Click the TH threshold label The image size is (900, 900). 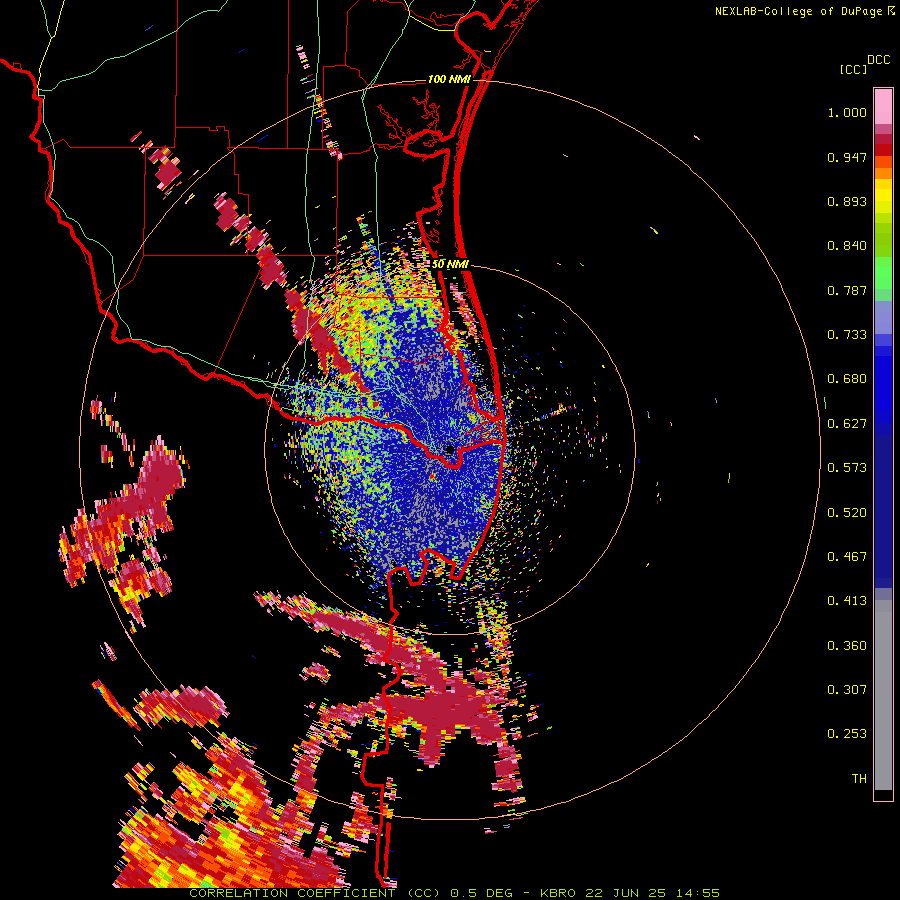(x=859, y=779)
